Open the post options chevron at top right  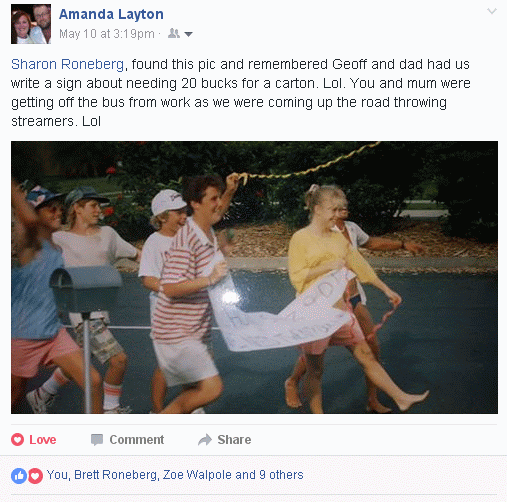(492, 11)
